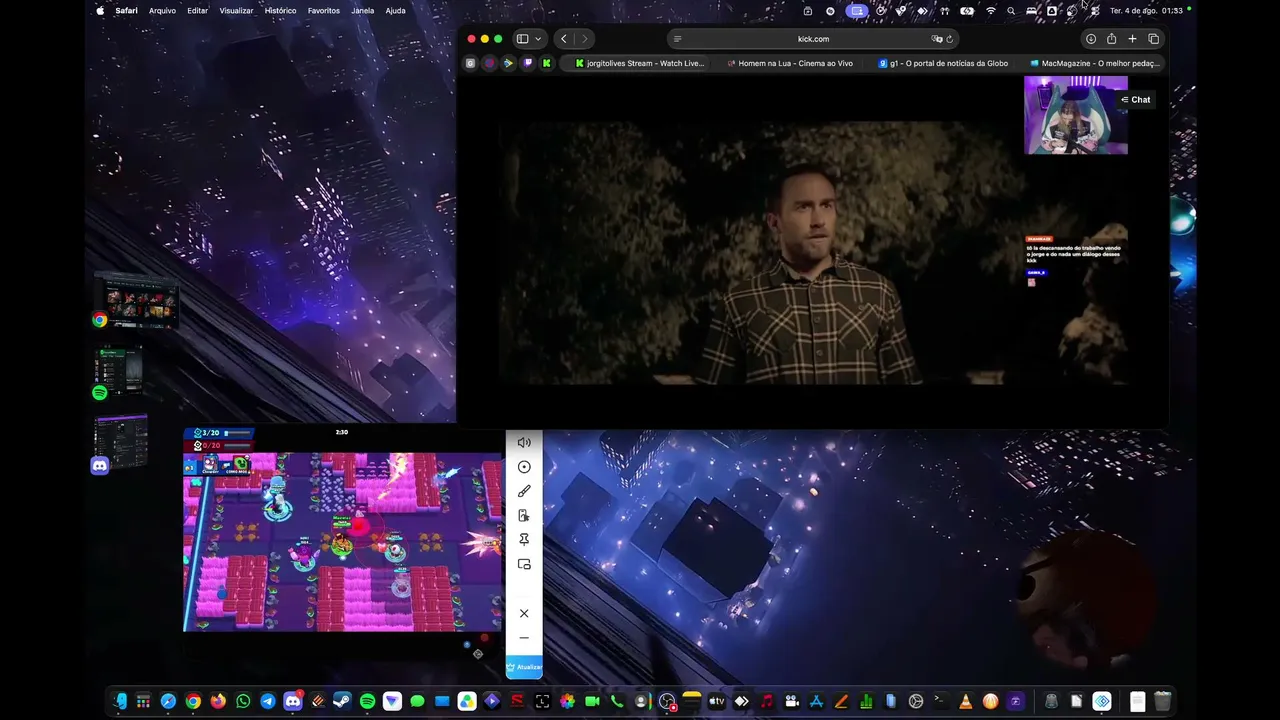The width and height of the screenshot is (1280, 720).
Task: Open the Trash in the dock
Action: pyautogui.click(x=1162, y=701)
